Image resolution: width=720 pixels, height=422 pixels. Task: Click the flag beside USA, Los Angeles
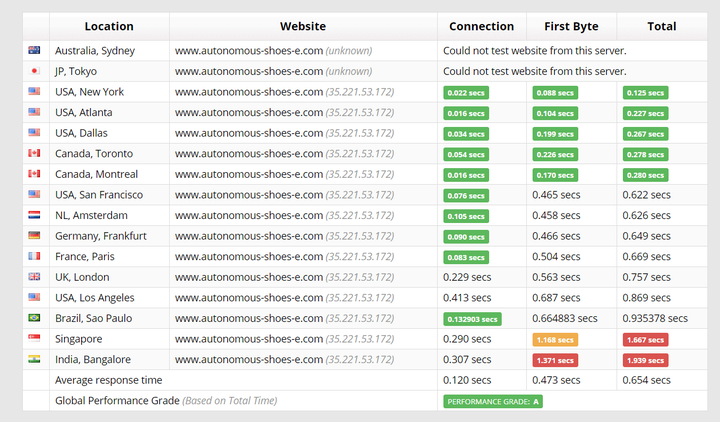pos(34,297)
